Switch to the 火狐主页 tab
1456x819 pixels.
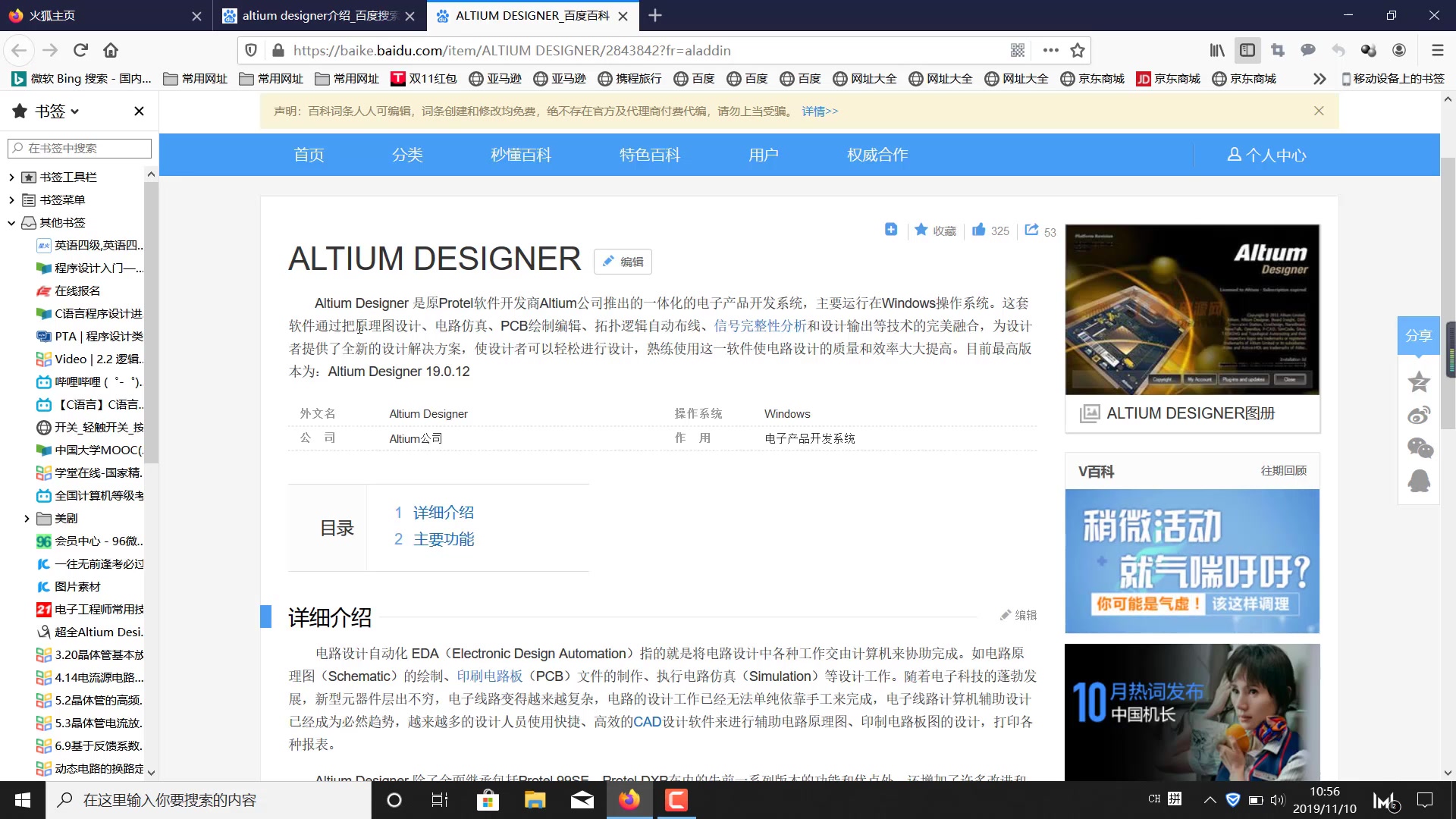[105, 15]
